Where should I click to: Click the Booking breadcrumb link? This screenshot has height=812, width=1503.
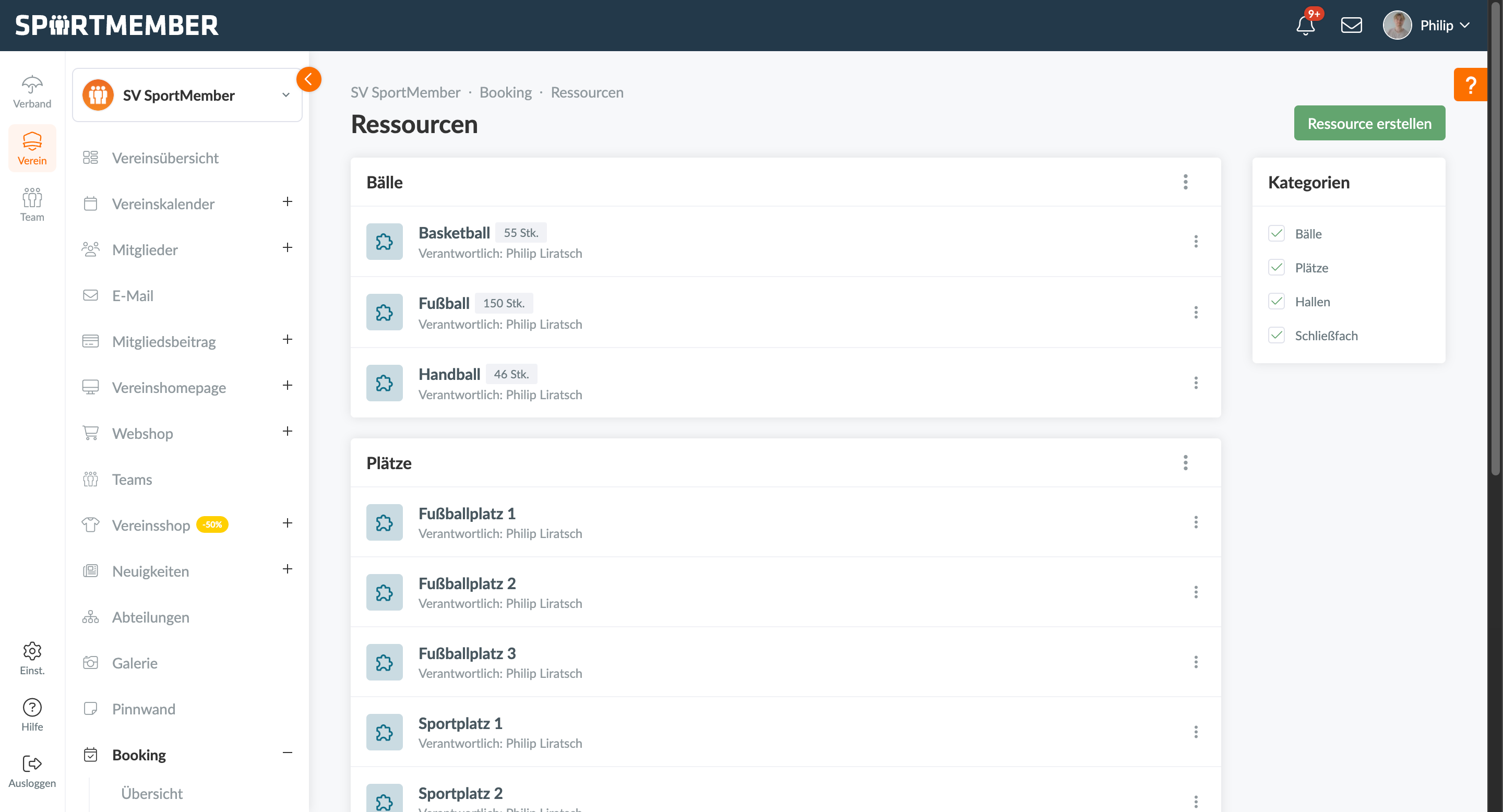point(505,92)
